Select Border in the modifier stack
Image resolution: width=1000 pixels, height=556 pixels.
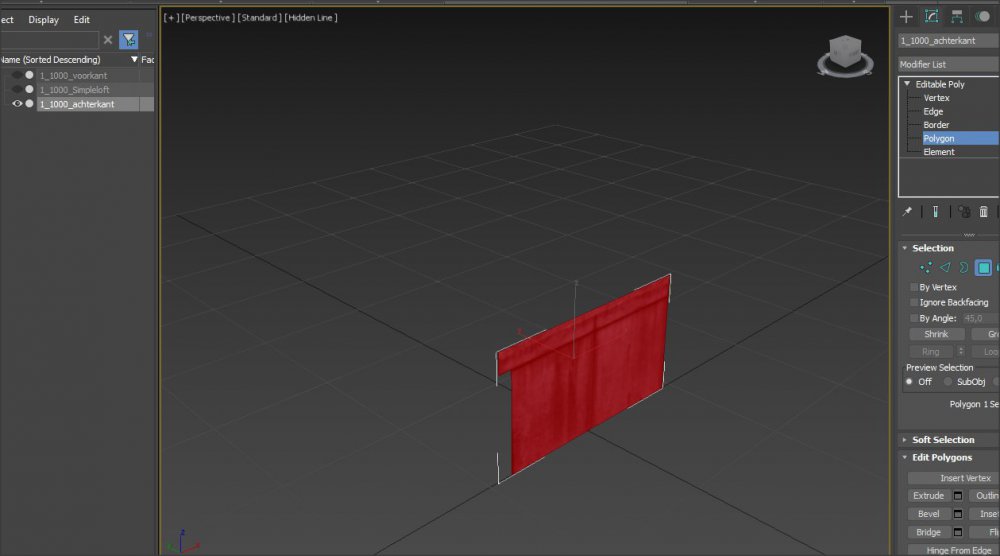935,125
